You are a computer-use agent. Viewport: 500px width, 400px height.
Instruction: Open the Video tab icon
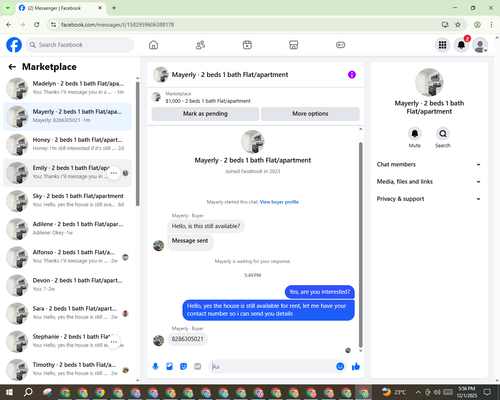click(x=247, y=45)
